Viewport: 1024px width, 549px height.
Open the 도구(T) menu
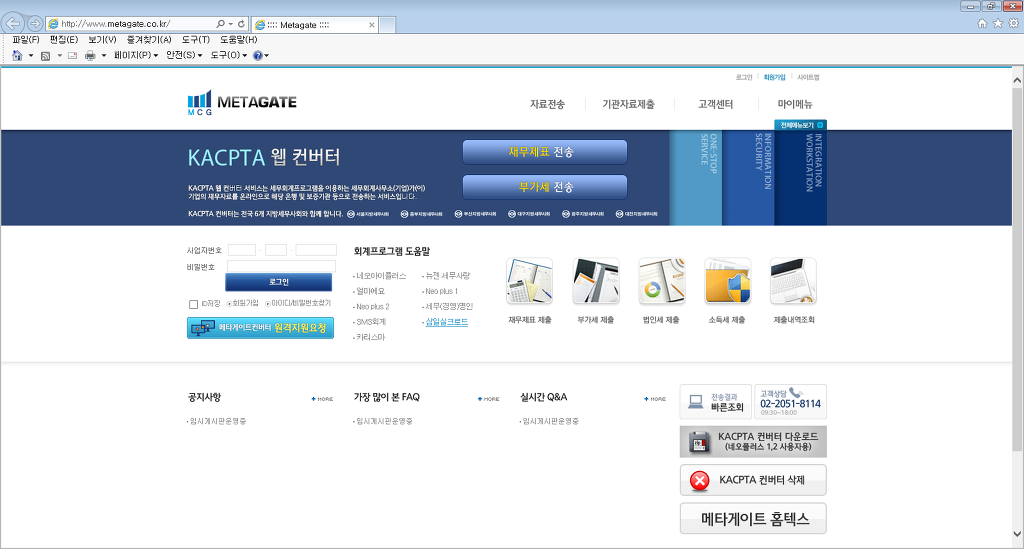[x=195, y=40]
